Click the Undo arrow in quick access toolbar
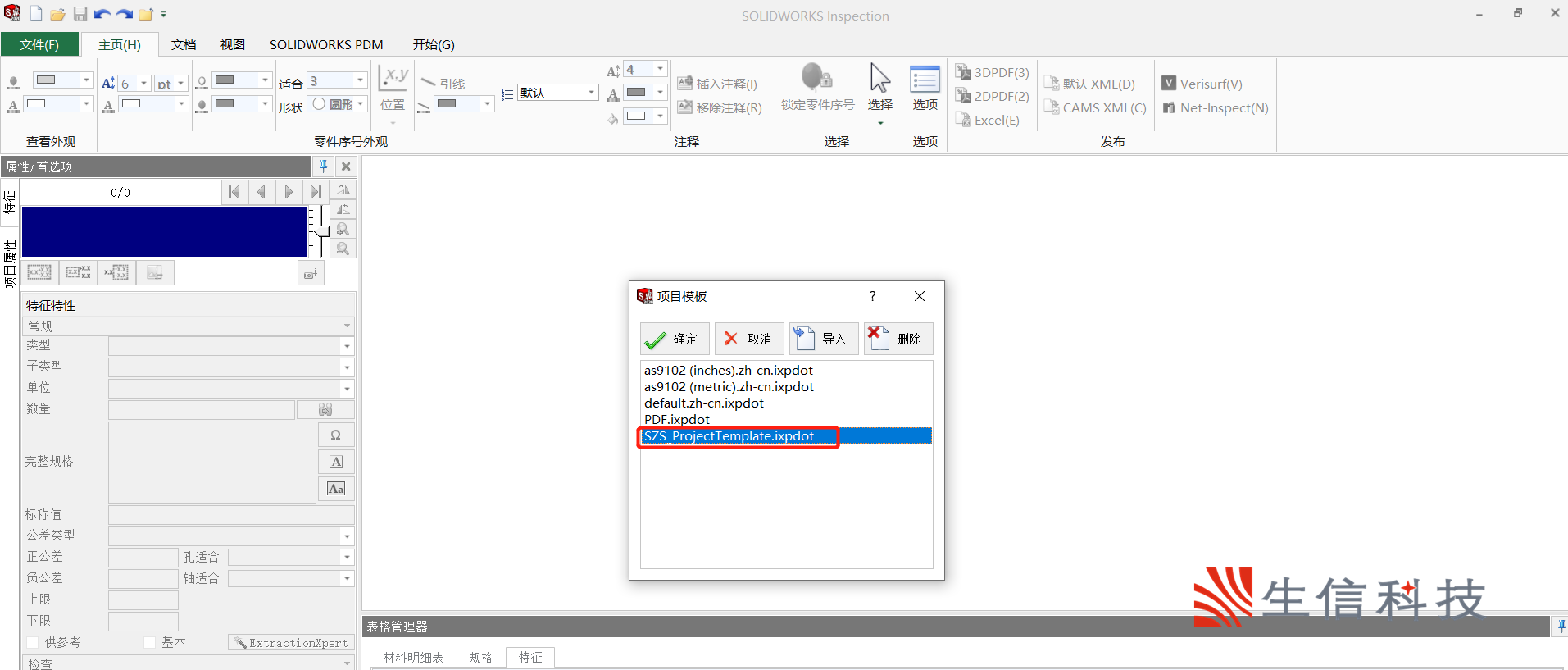This screenshot has width=1568, height=670. click(x=102, y=14)
